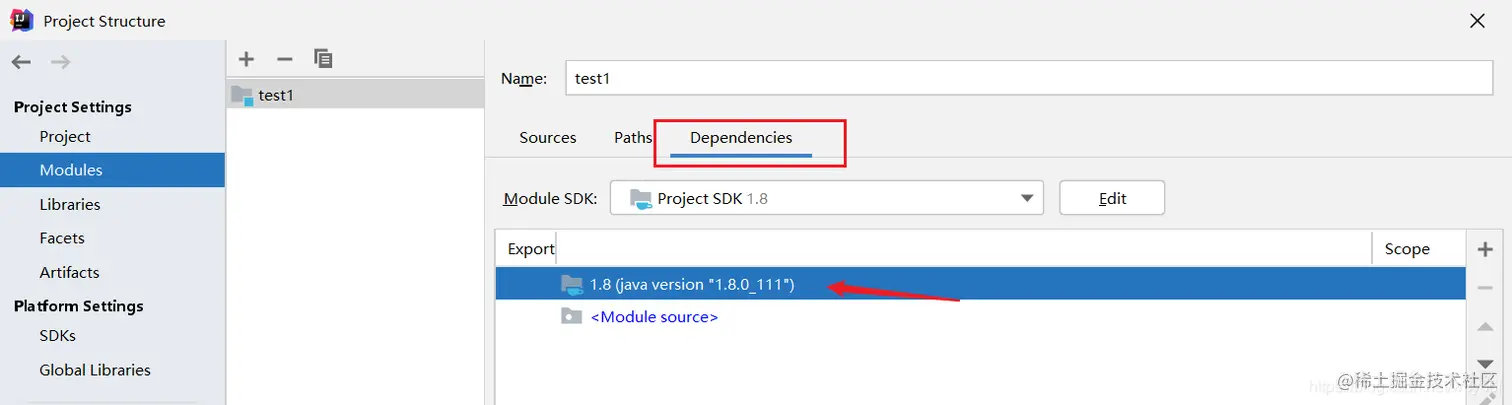Click the Edit SDK button
Screen dimensions: 1512x405
[1112, 198]
